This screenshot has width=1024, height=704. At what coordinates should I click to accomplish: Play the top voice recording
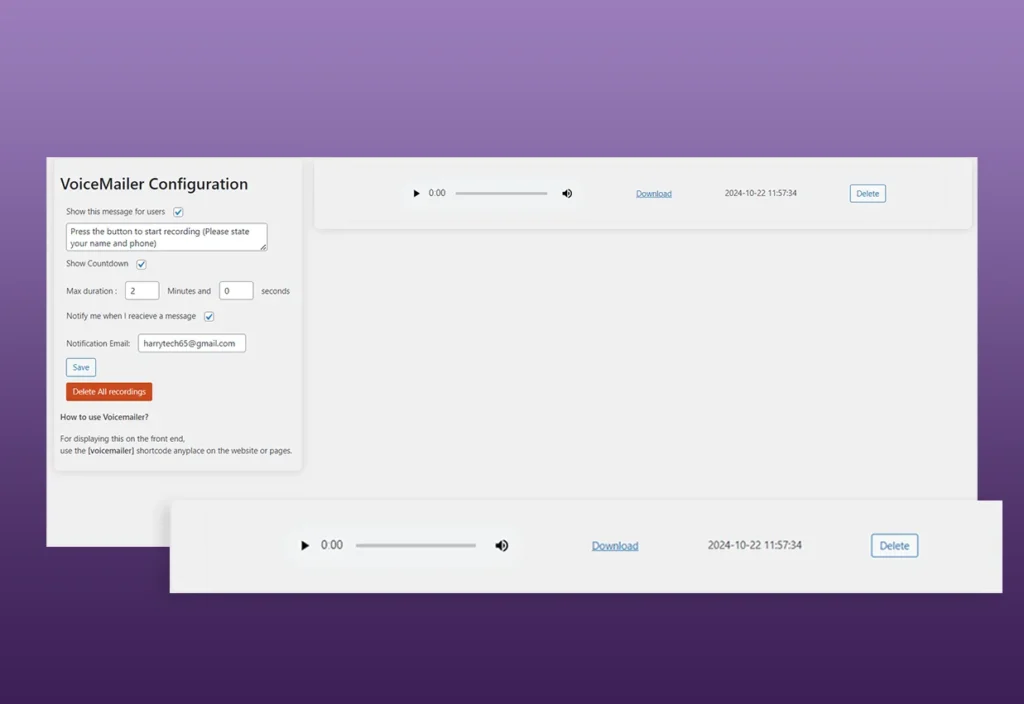[x=417, y=193]
